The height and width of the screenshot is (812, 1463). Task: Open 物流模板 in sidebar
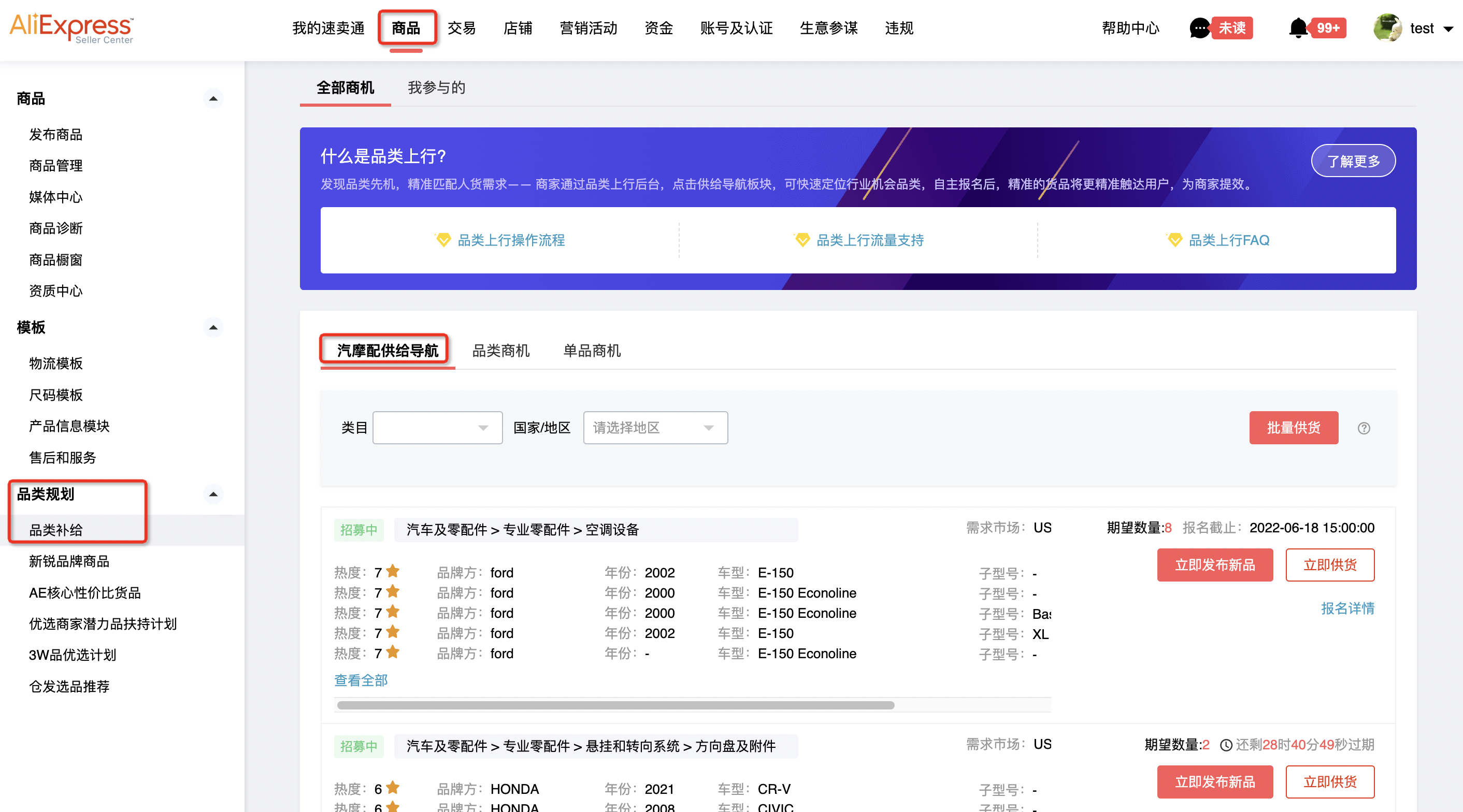tap(55, 364)
